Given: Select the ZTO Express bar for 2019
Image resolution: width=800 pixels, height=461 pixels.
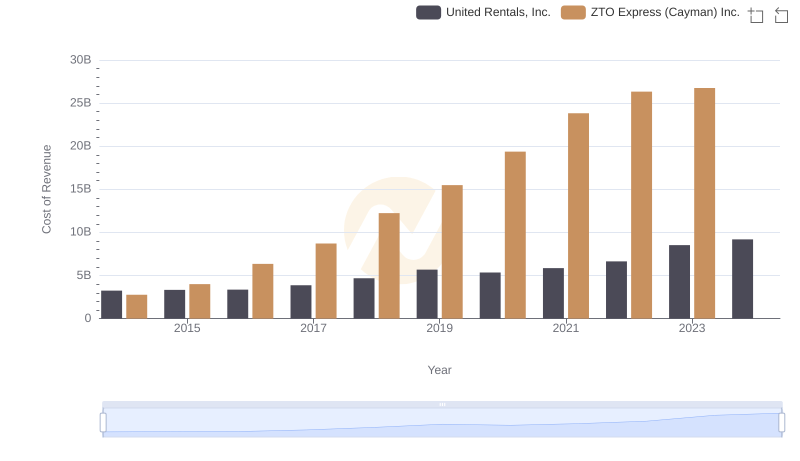Looking at the screenshot, I should [452, 251].
